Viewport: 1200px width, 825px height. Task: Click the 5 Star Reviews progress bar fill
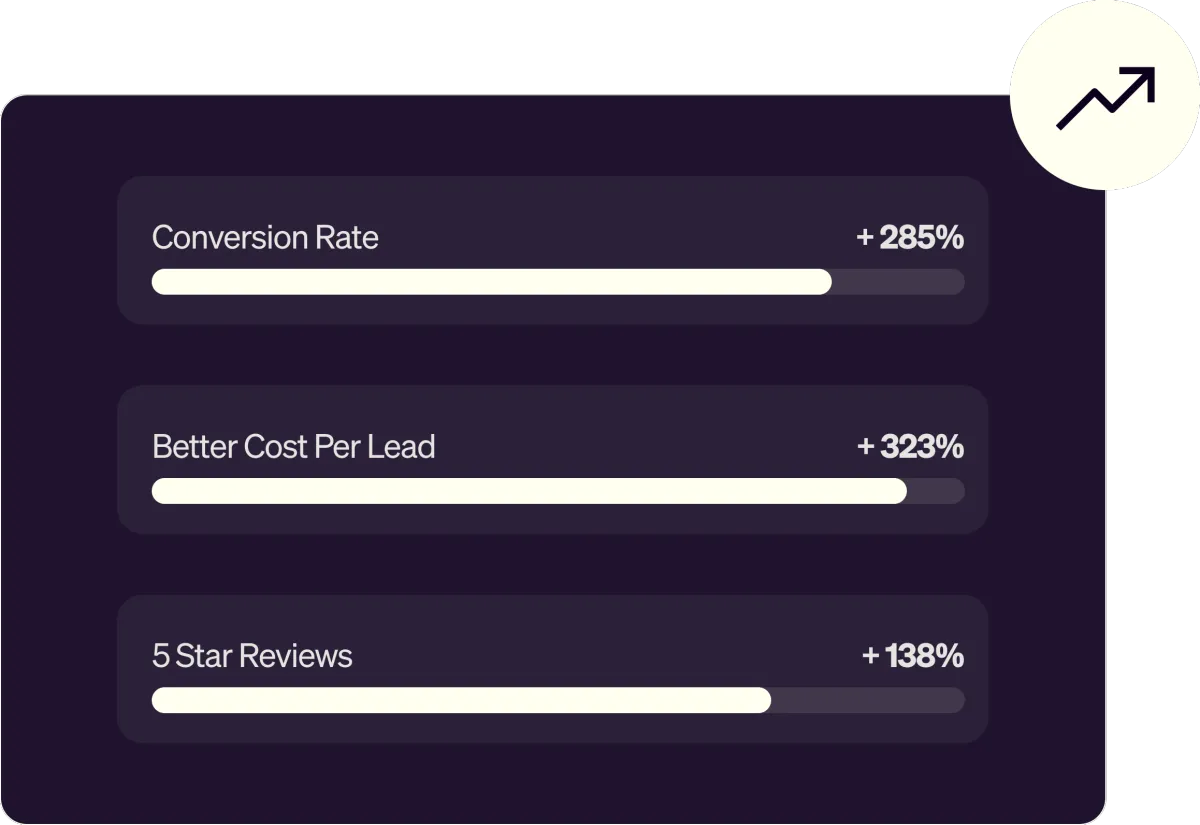click(461, 700)
